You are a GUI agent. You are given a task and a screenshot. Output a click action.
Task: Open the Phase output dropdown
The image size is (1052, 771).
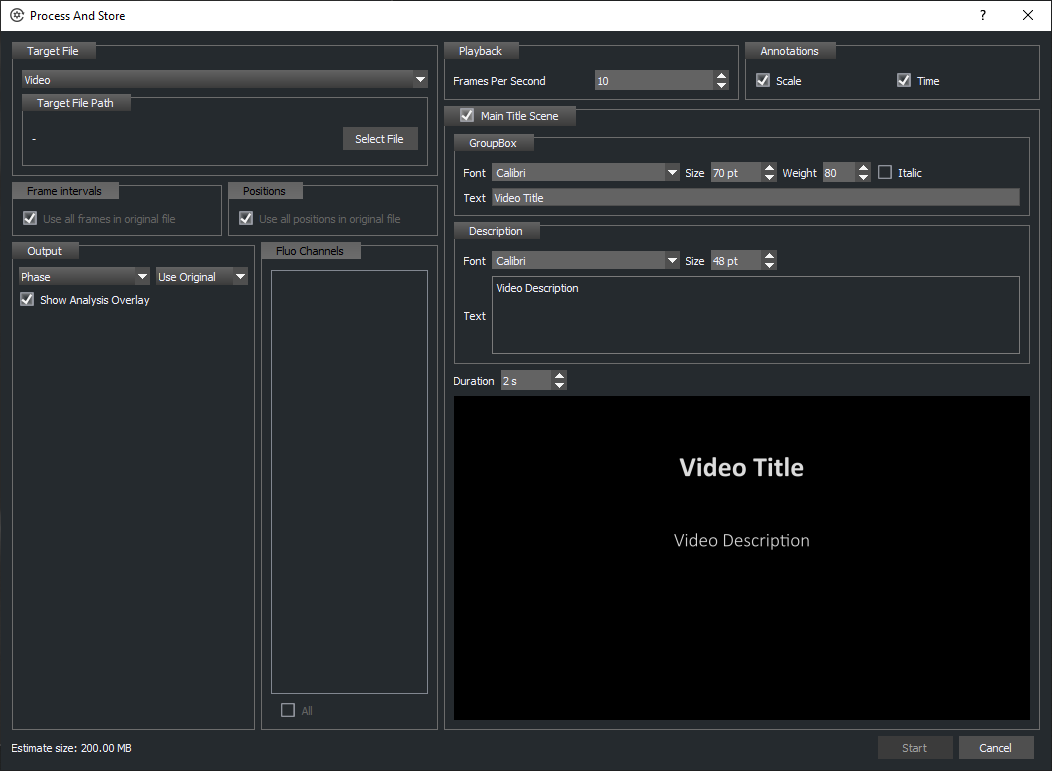[x=84, y=277]
